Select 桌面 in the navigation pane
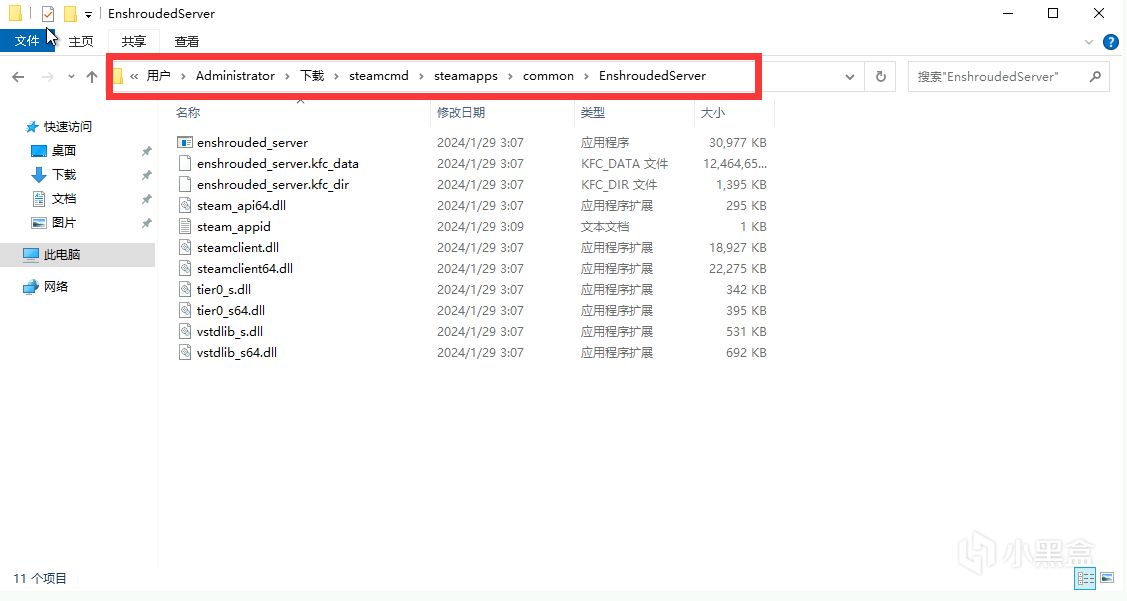 tap(63, 150)
